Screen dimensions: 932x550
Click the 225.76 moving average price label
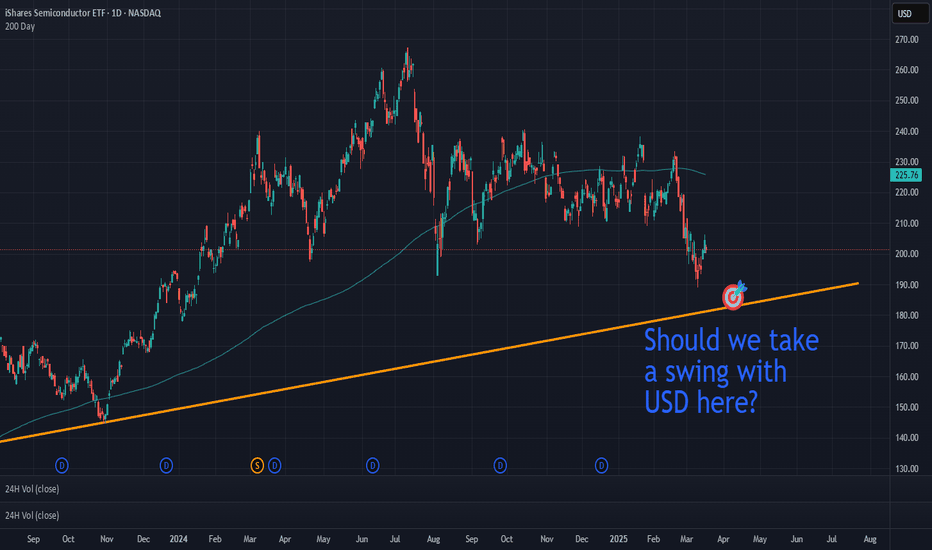pyautogui.click(x=906, y=175)
